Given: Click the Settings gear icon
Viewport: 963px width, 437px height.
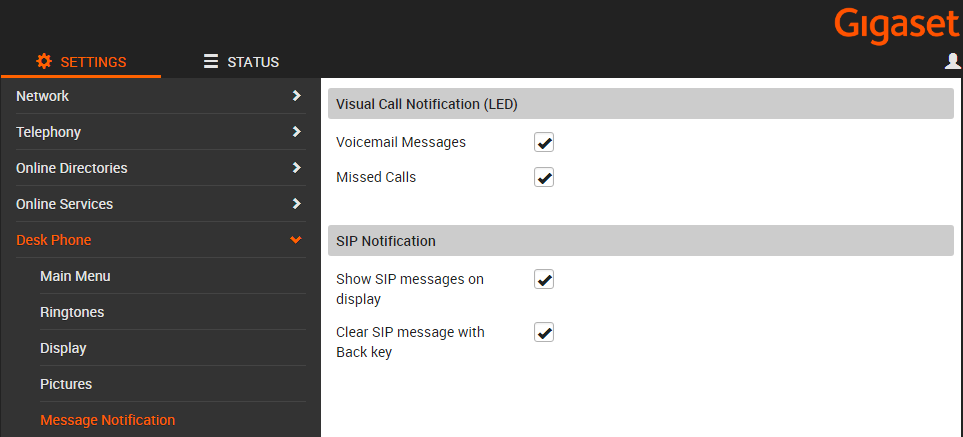Looking at the screenshot, I should click(x=44, y=61).
